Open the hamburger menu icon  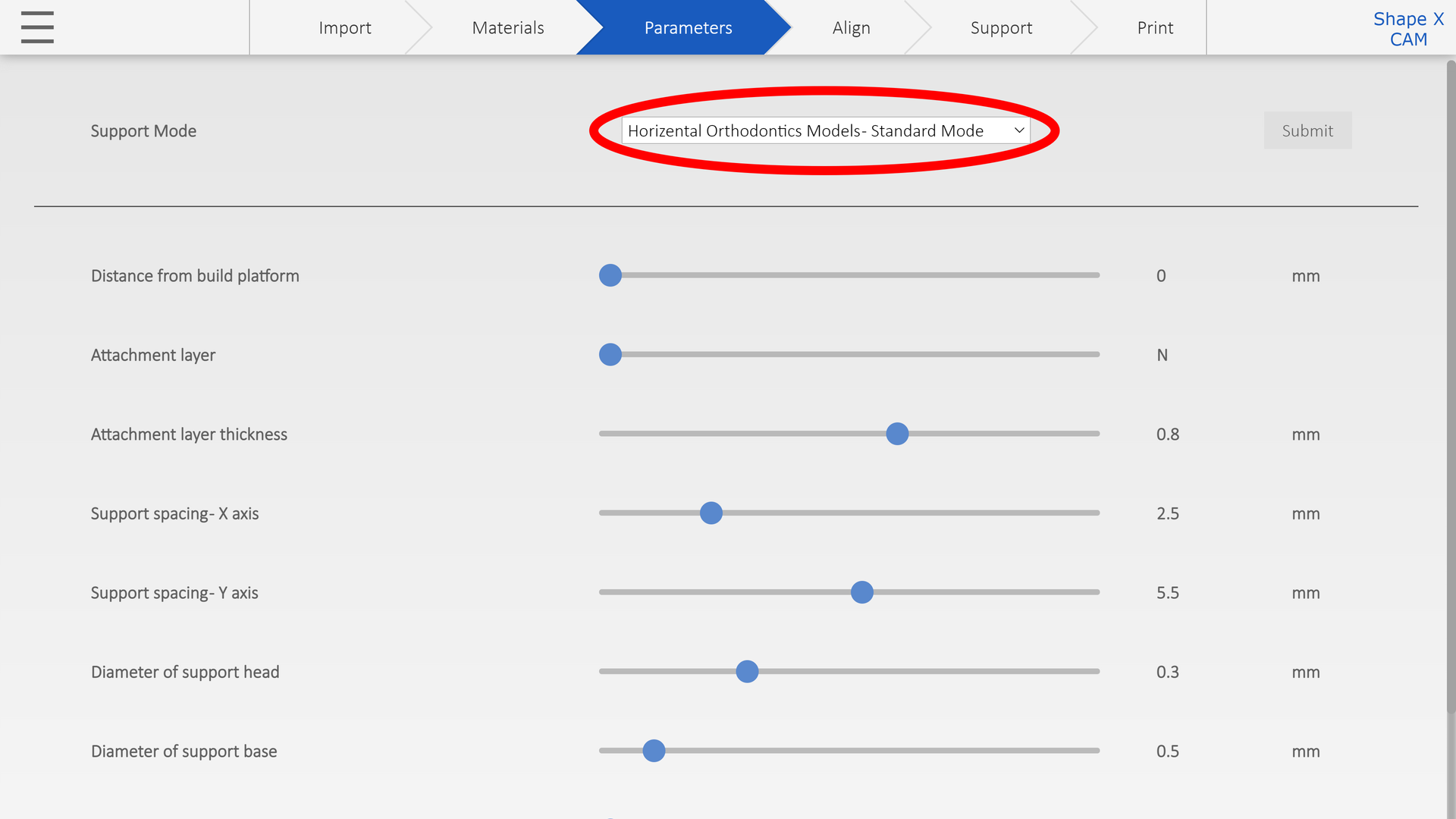pyautogui.click(x=37, y=27)
